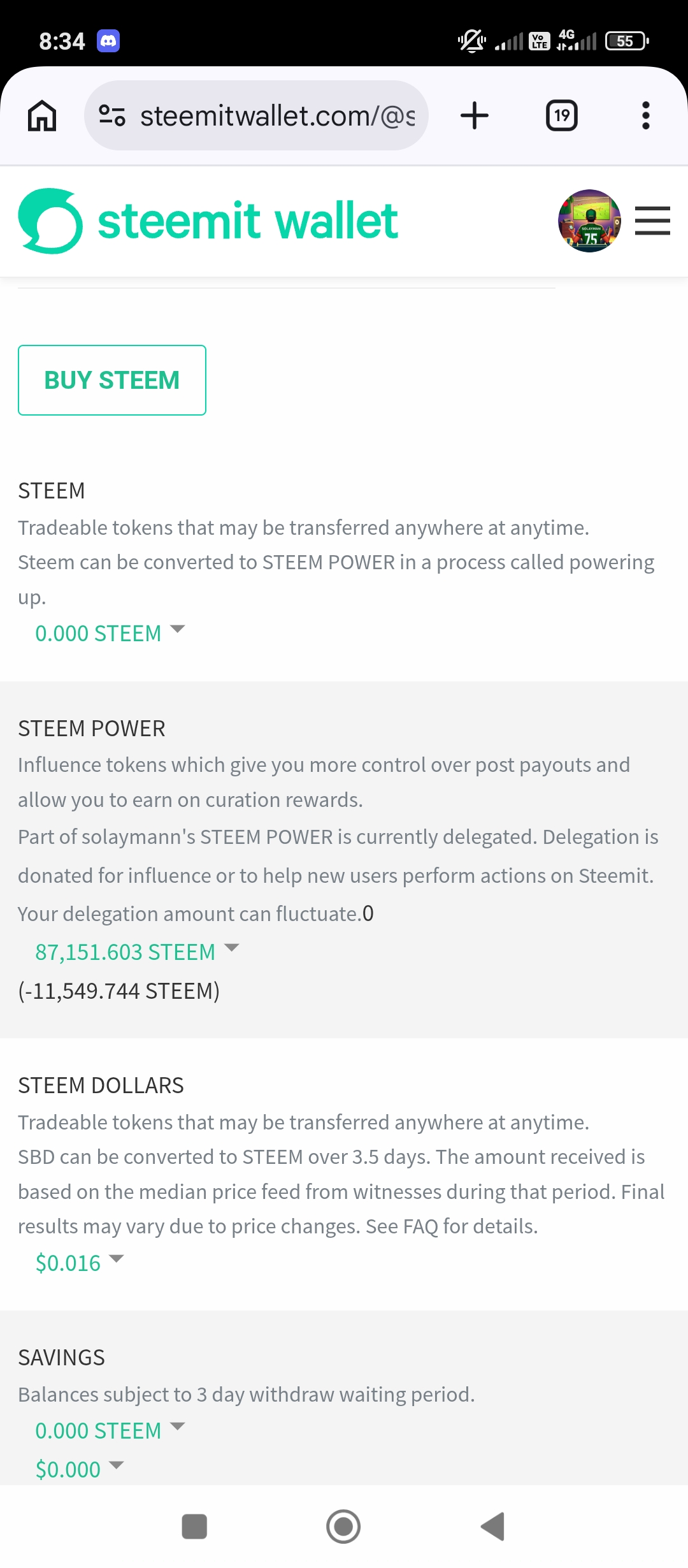Expand the savings $0.000 dropdown
688x1568 pixels.
80,1469
